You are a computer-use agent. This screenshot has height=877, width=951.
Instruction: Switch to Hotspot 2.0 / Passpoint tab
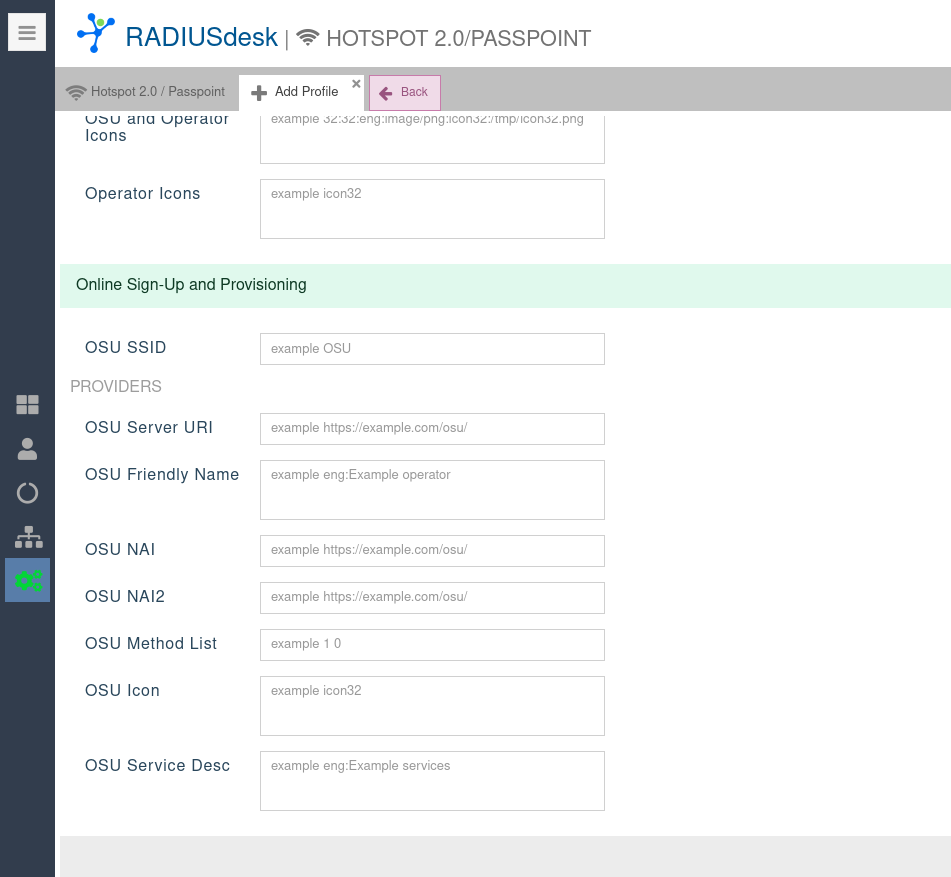(146, 92)
